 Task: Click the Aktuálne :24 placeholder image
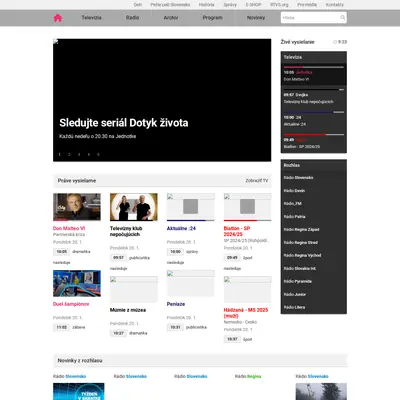191,207
